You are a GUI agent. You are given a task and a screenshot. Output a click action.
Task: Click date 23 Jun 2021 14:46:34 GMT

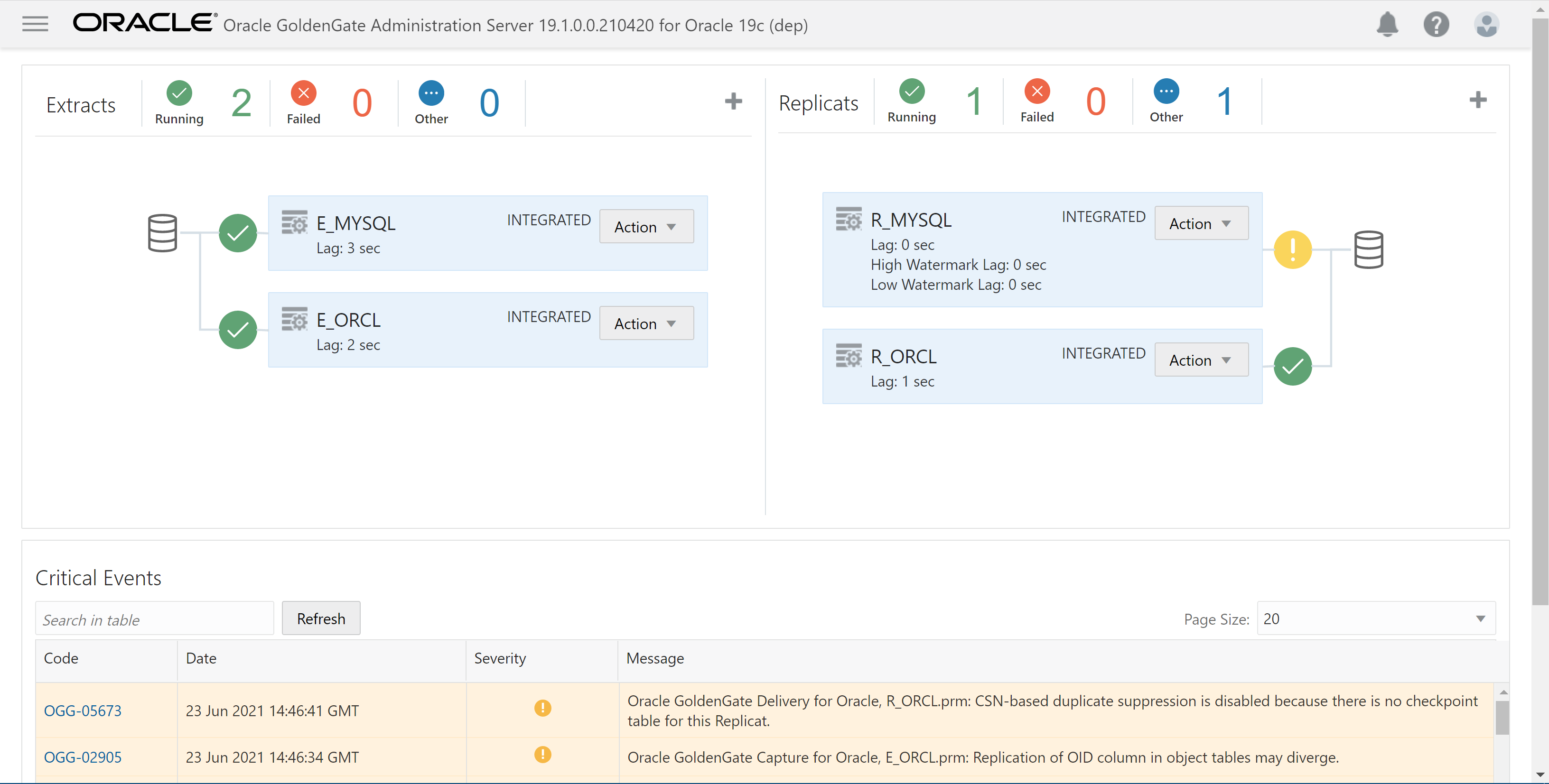[x=272, y=757]
